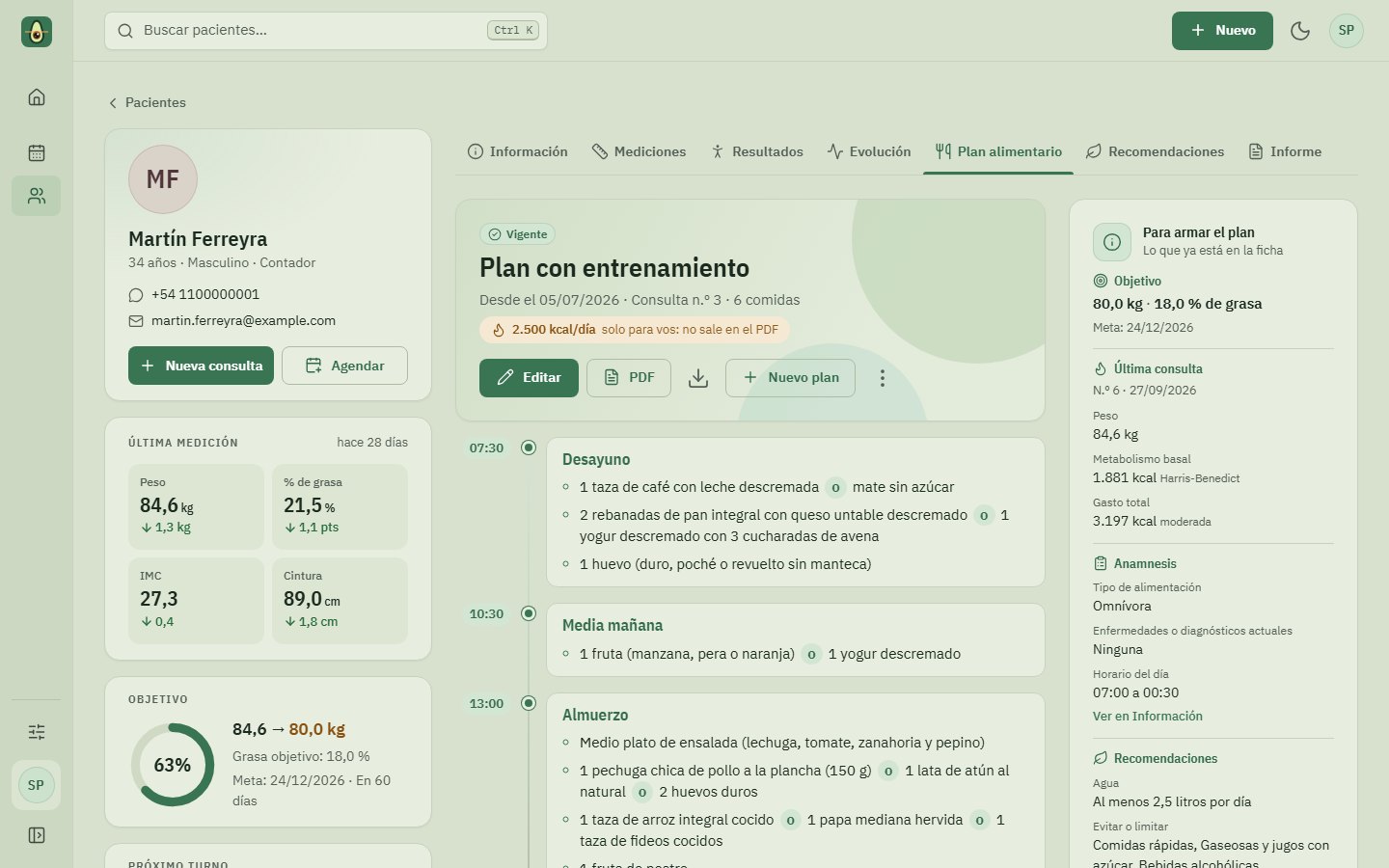Export the plan with the PDF button

coord(629,378)
